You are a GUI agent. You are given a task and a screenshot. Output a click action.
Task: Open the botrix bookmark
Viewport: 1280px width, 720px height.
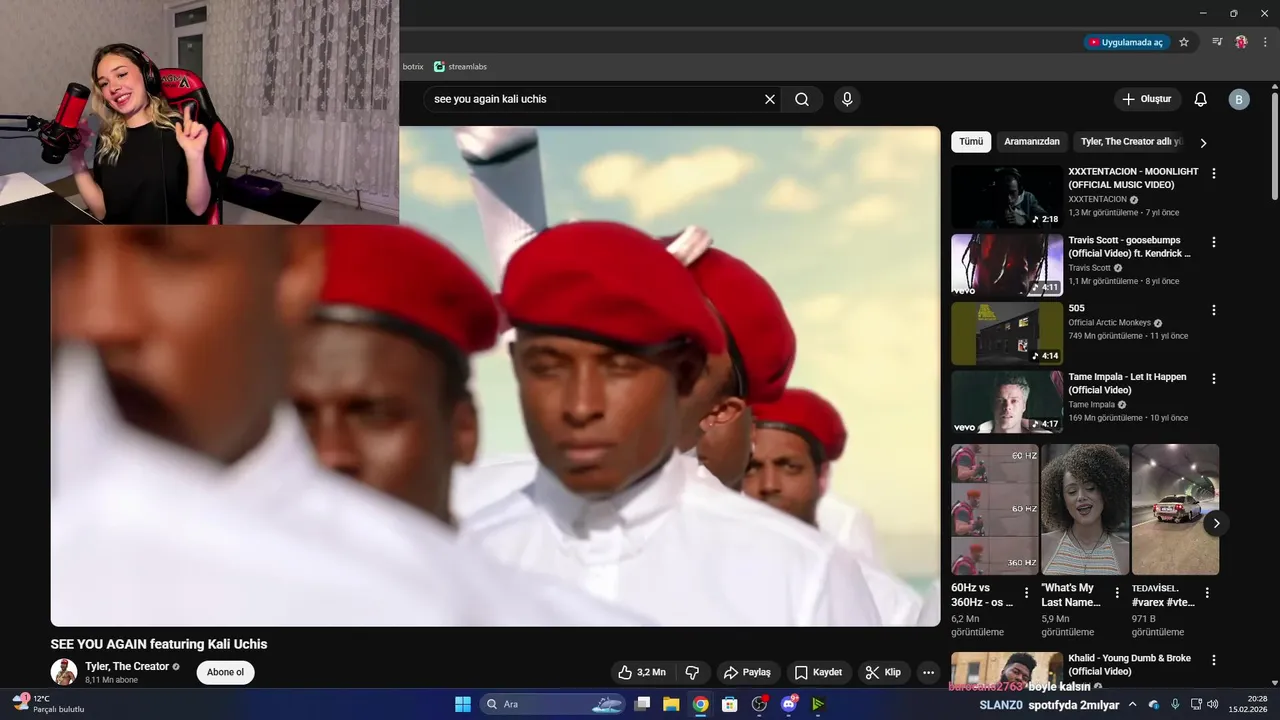[x=413, y=67]
